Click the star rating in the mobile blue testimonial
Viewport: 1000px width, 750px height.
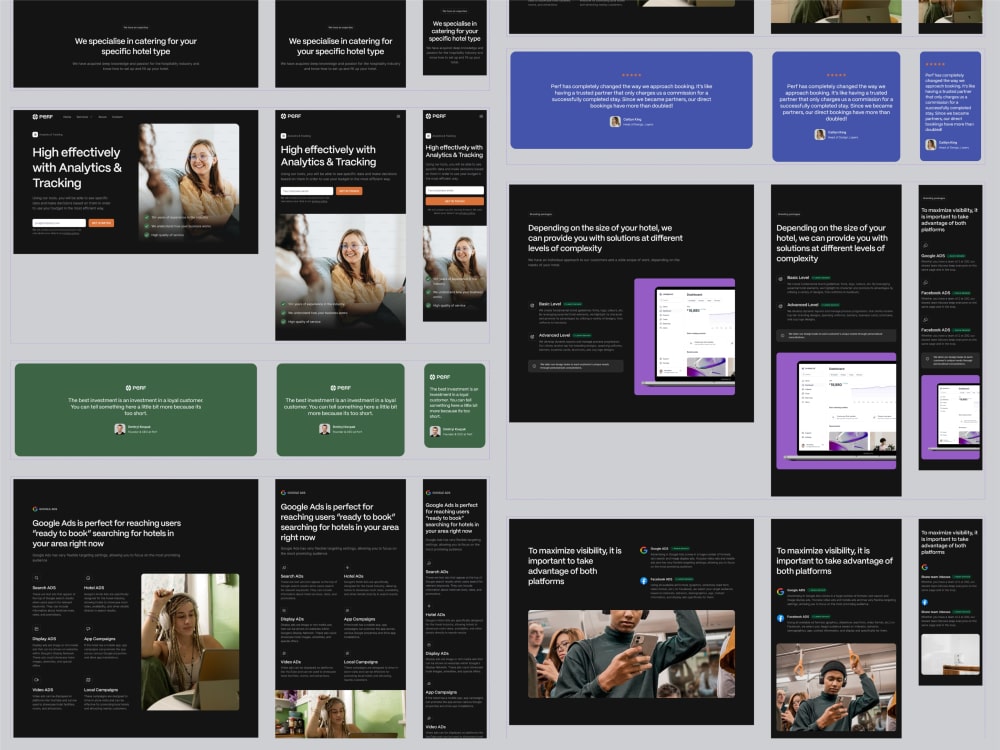click(x=935, y=64)
